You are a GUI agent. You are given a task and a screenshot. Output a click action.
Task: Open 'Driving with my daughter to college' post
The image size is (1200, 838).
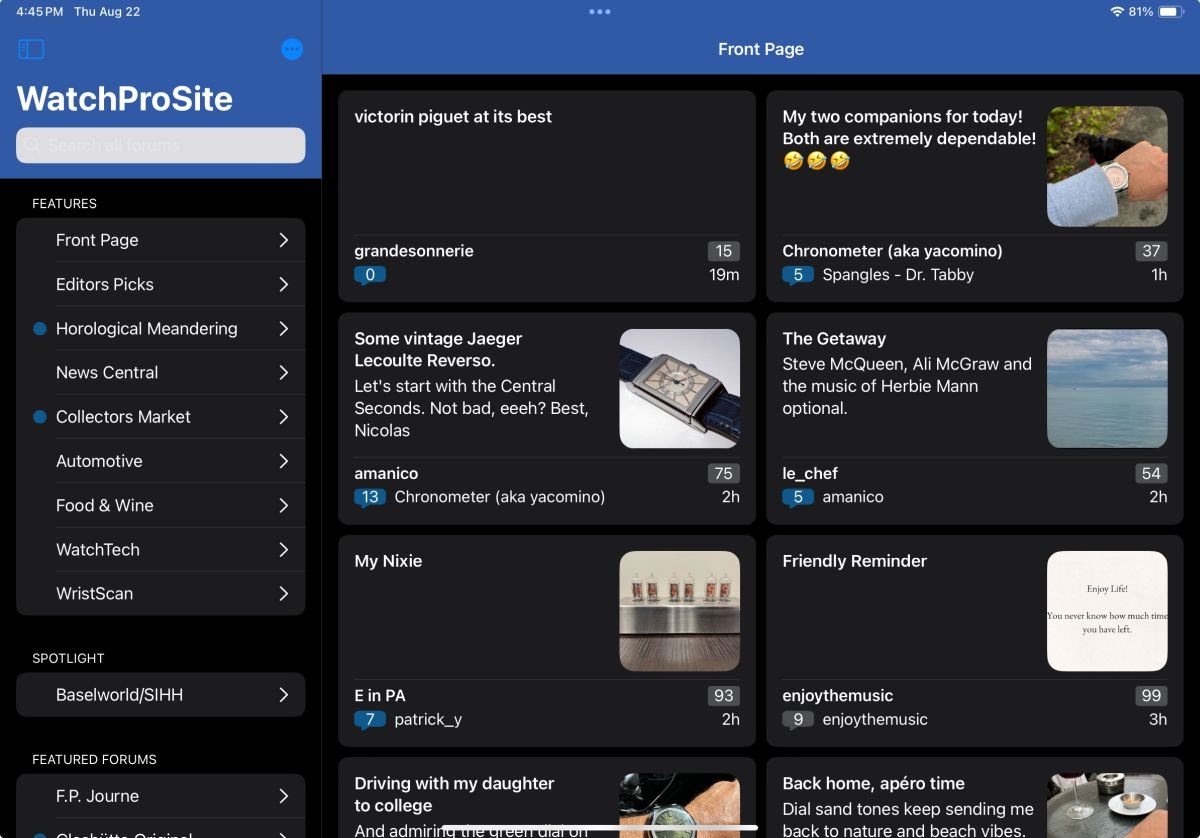[x=547, y=797]
